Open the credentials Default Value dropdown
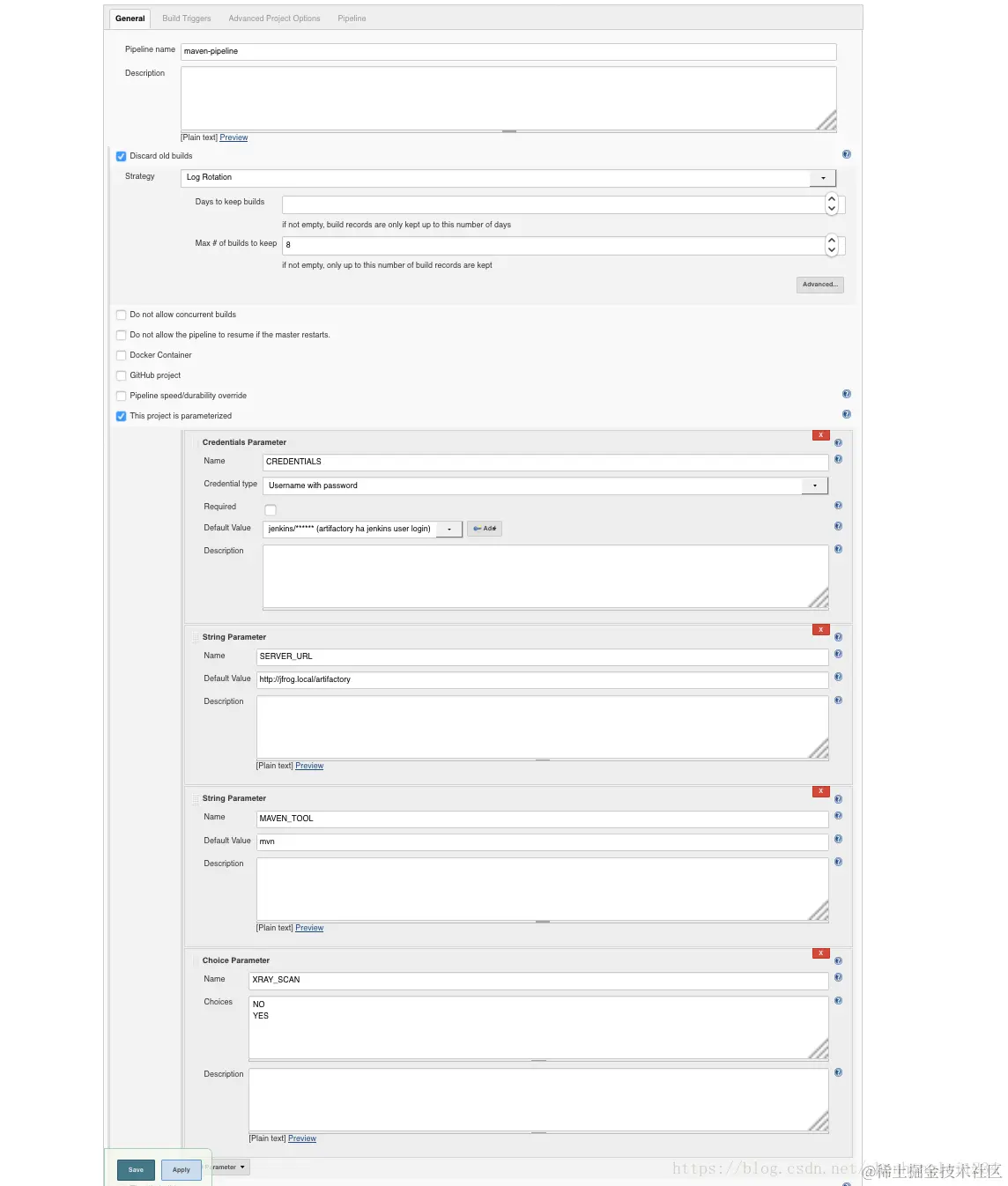Viewport: 1008px width, 1186px height. [x=362, y=529]
